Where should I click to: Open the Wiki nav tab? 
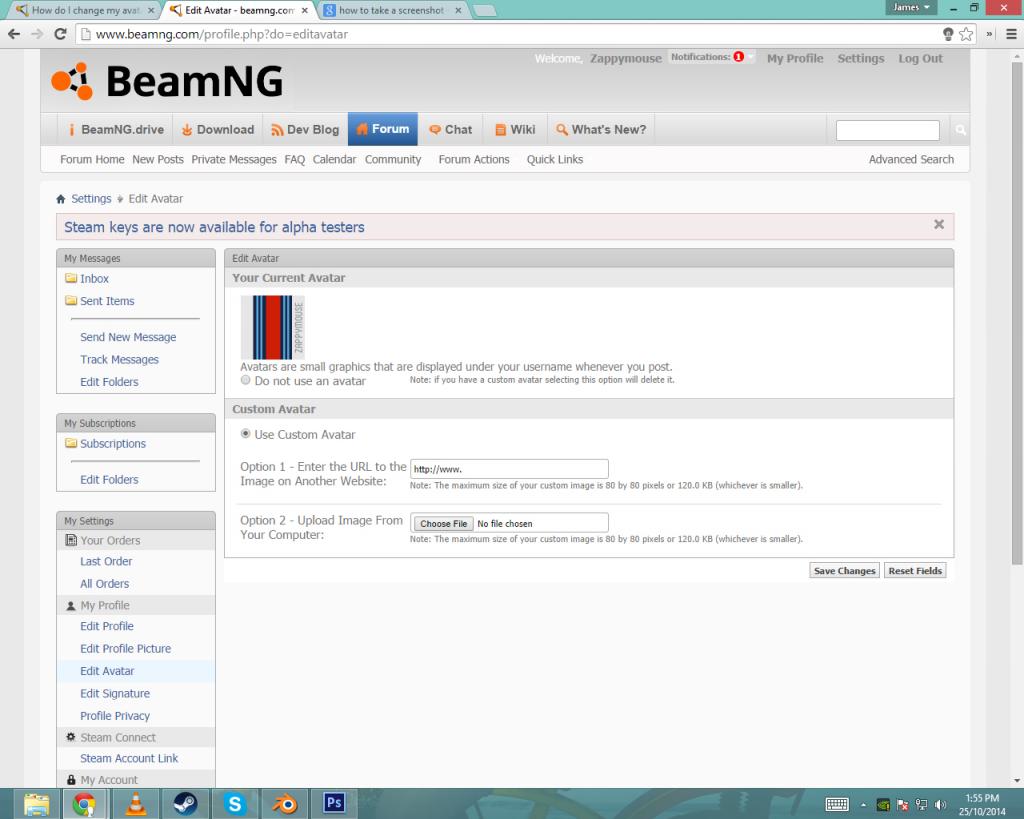coord(515,129)
